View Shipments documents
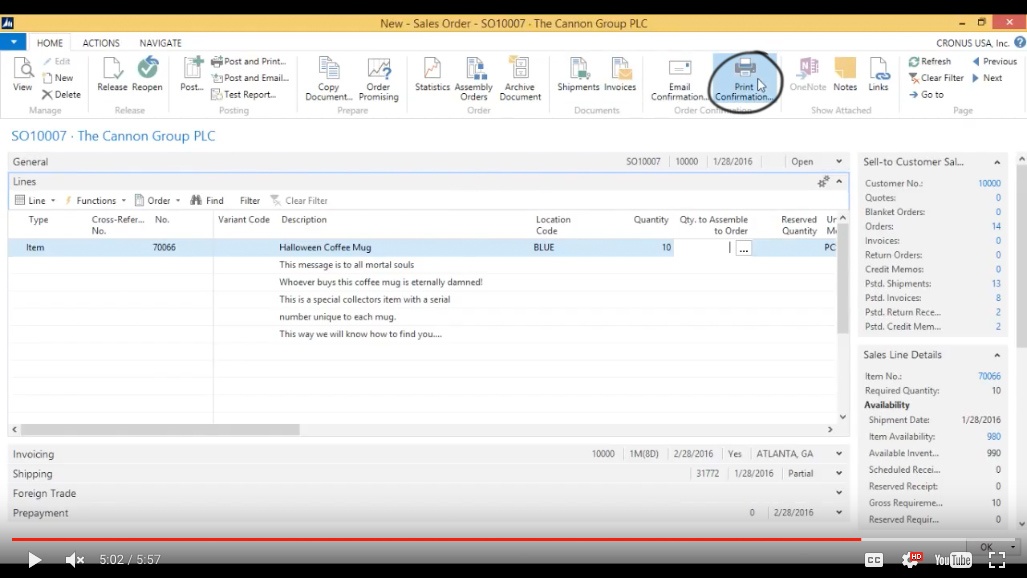This screenshot has width=1027, height=578. 578,75
